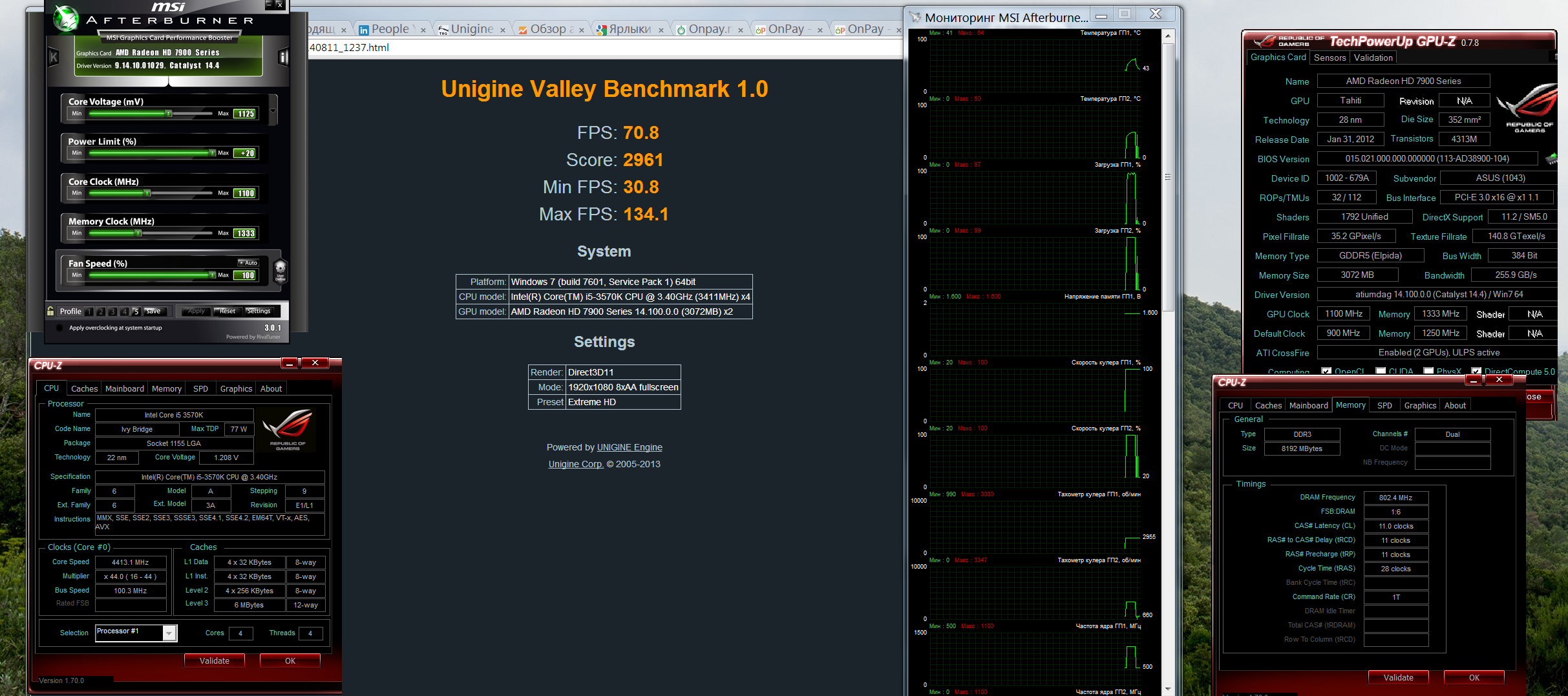The image size is (1568, 696).
Task: Toggle Auto fan speed in Afterburner
Action: 248,262
